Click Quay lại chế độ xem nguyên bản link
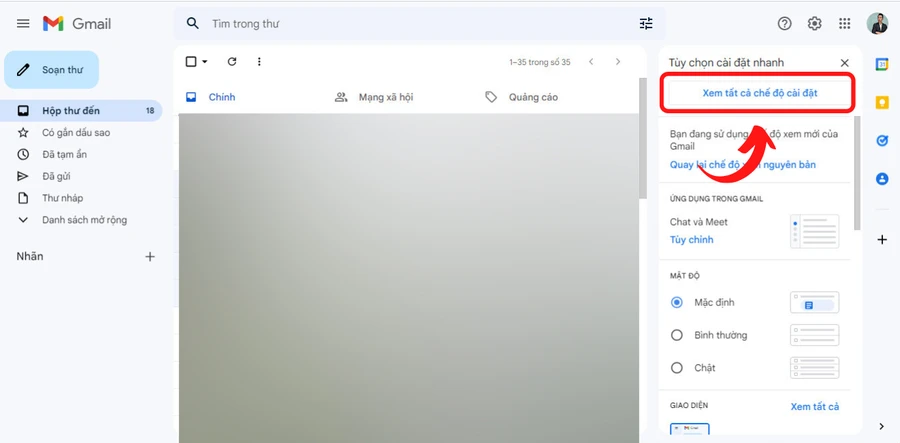This screenshot has height=443, width=900. [x=743, y=165]
